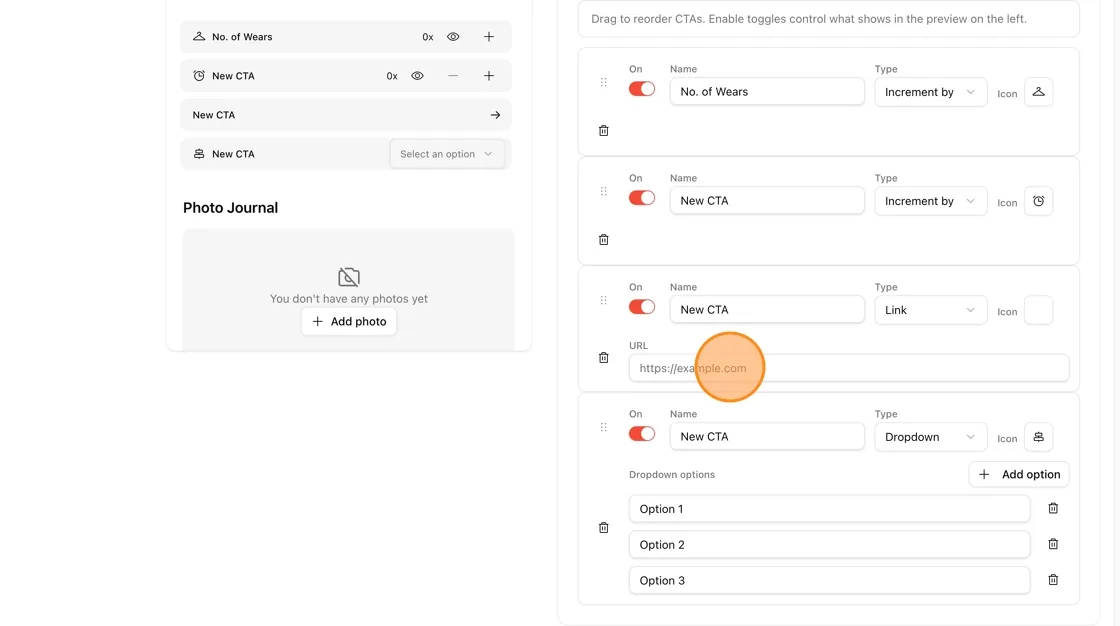The image size is (1120, 626).
Task: Turn off the No. of Wears On toggle
Action: pos(641,89)
